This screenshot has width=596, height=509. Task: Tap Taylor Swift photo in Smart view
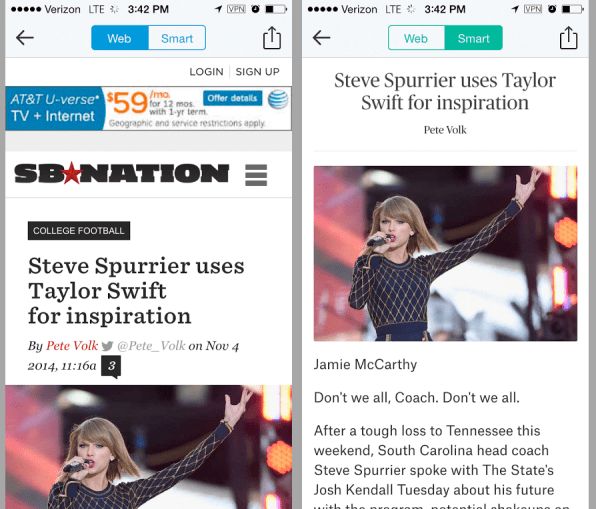pos(445,253)
